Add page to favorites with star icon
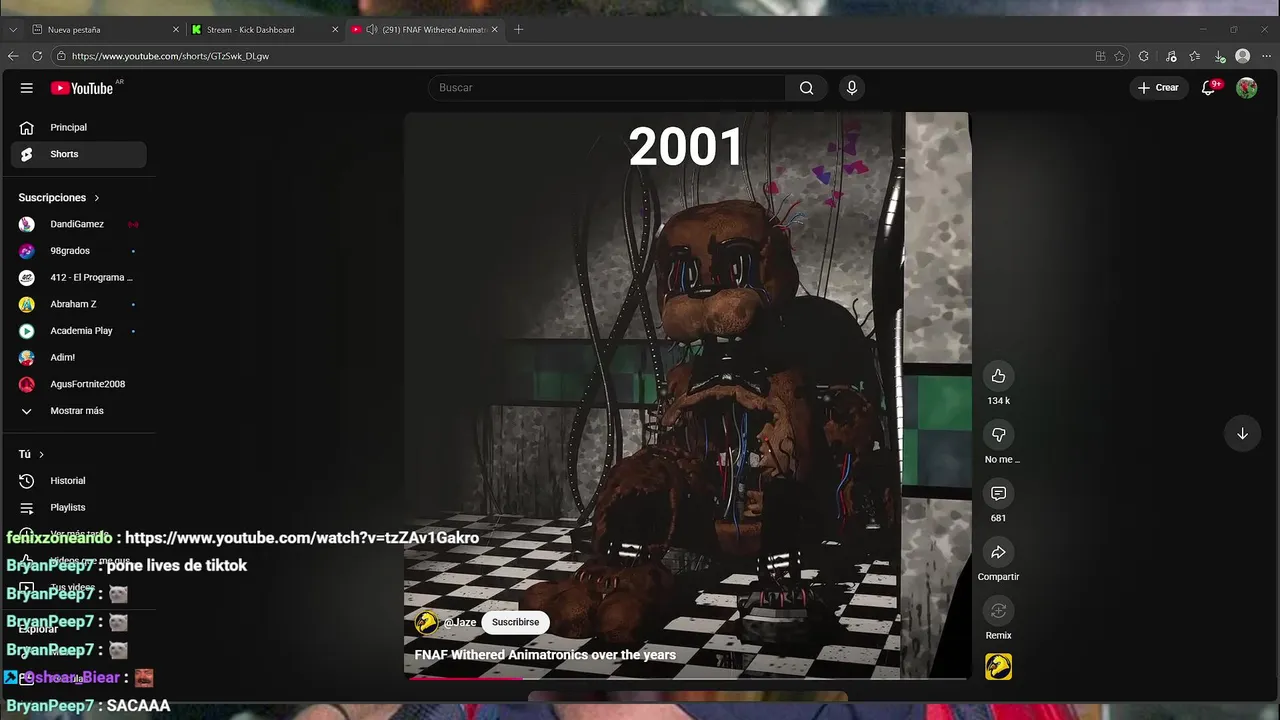The width and height of the screenshot is (1280, 720). point(1119,56)
